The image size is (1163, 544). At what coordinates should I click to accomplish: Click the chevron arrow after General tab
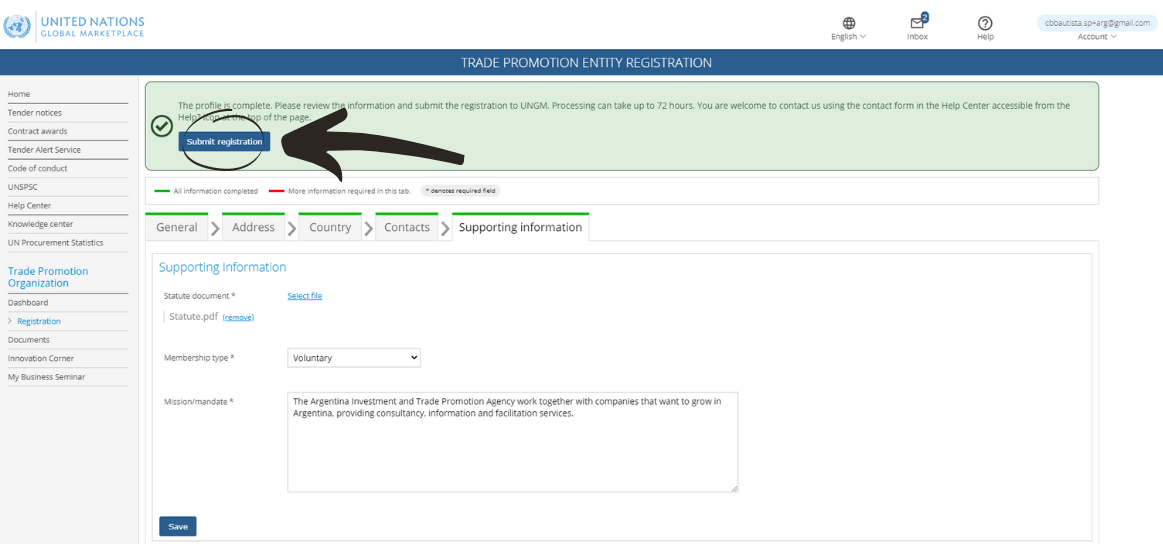pos(215,229)
